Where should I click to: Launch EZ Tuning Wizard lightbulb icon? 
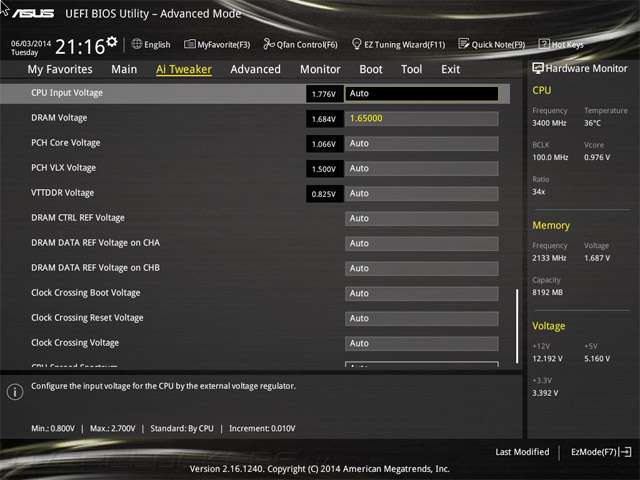[356, 44]
